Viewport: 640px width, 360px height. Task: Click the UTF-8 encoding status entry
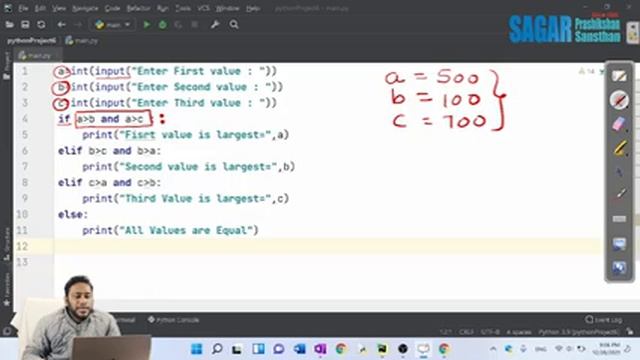point(490,332)
